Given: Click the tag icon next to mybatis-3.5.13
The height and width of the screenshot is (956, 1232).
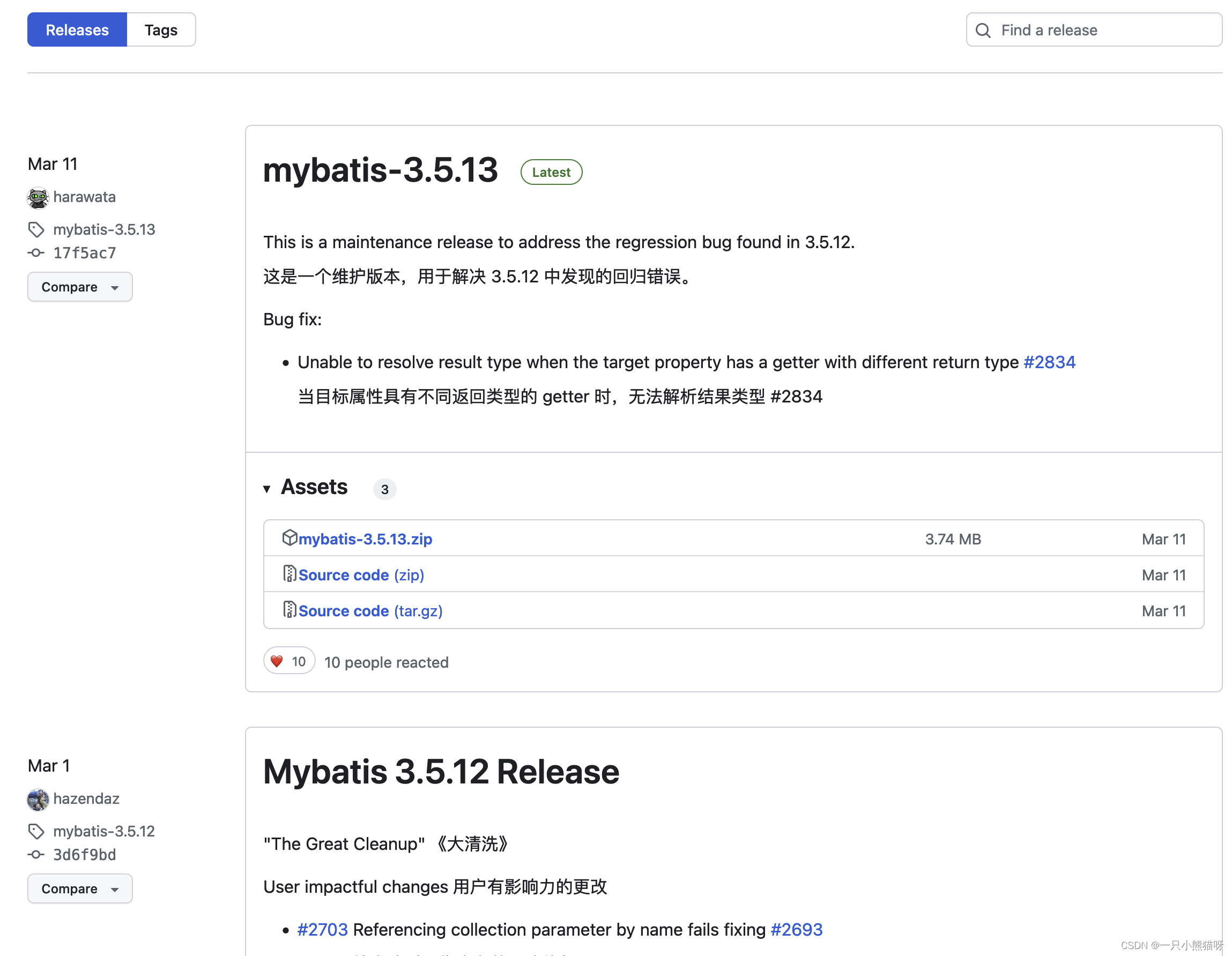Looking at the screenshot, I should [37, 229].
